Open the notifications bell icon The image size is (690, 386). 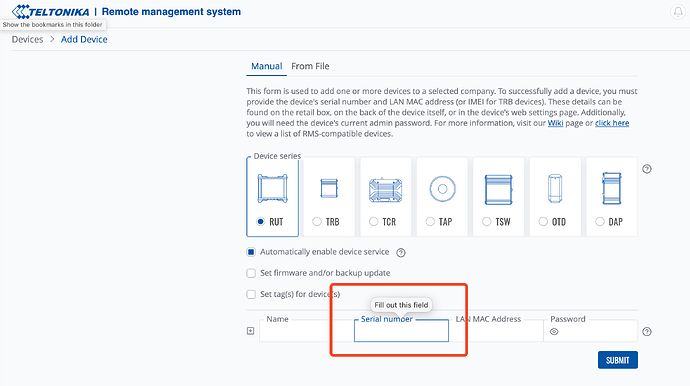pos(678,12)
